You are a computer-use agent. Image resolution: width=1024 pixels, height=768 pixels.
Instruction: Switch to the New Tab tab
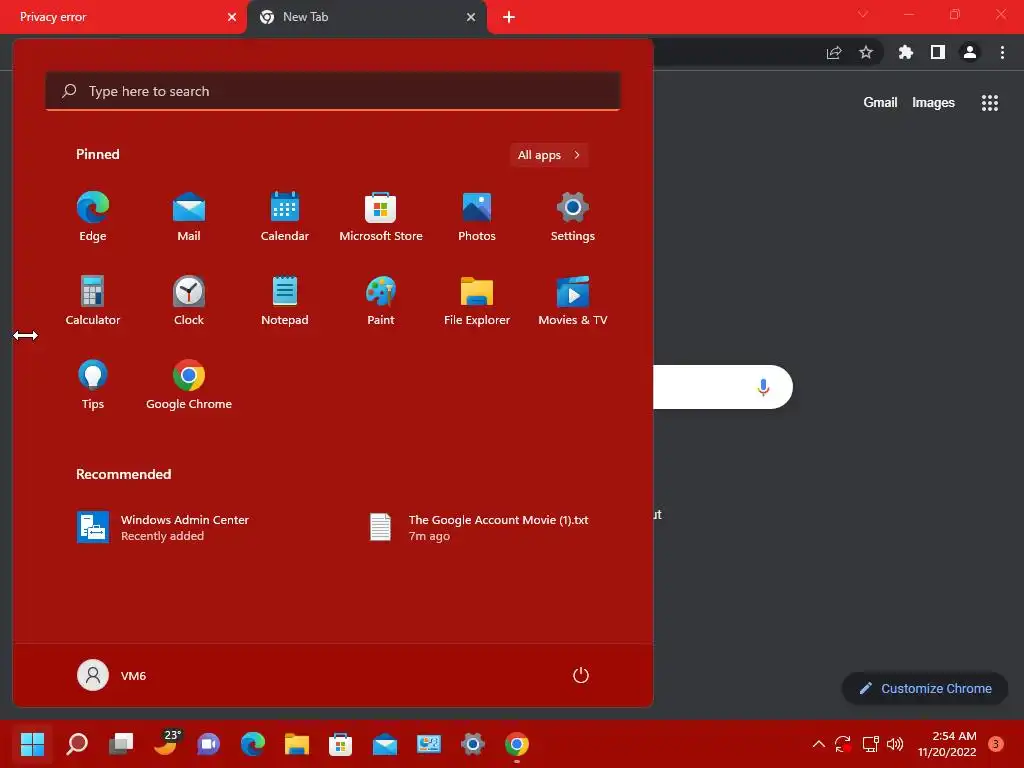click(x=366, y=17)
